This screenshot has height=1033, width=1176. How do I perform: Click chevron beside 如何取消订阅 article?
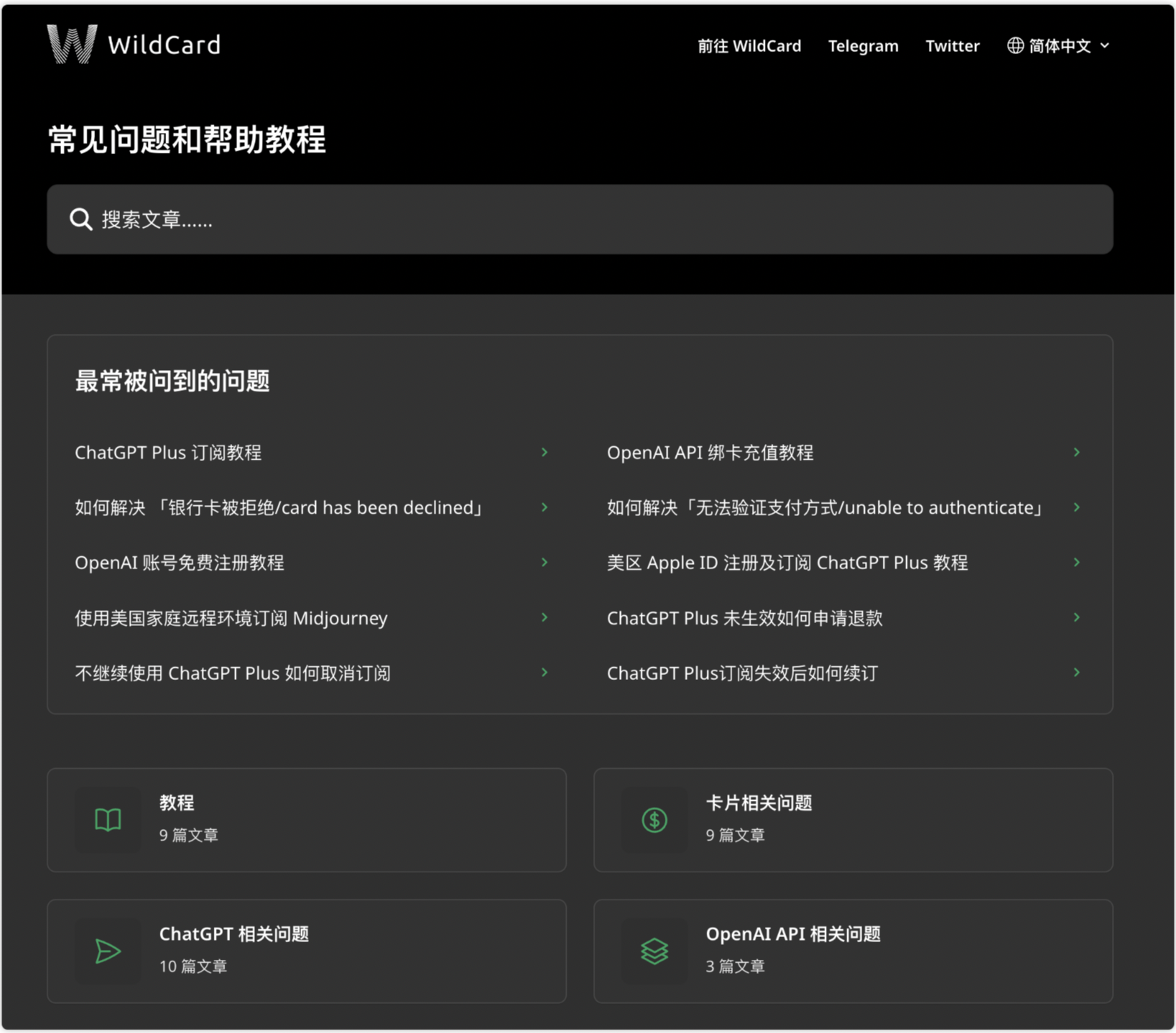545,672
